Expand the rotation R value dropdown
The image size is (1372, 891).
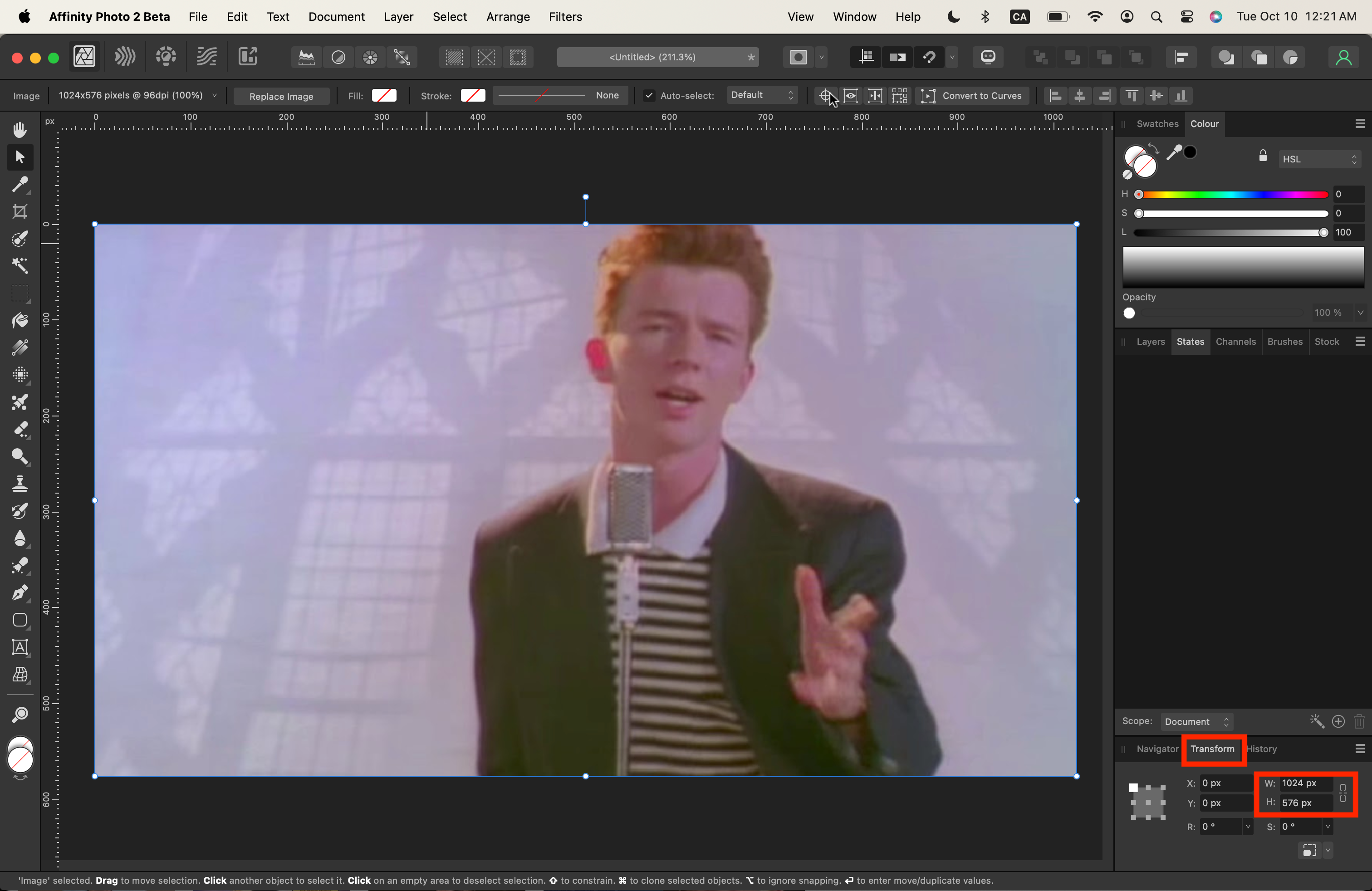coord(1248,827)
